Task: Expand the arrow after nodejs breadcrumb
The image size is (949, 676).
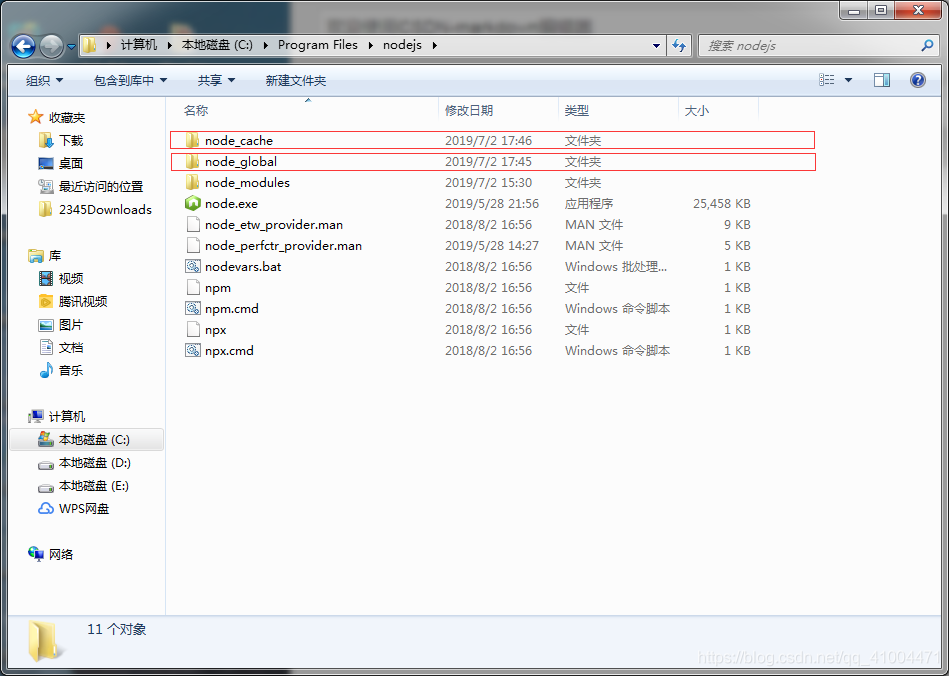Action: tap(434, 45)
